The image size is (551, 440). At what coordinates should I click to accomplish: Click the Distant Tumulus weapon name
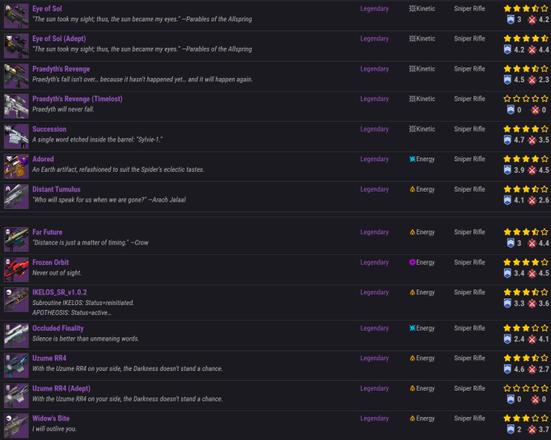(x=56, y=189)
